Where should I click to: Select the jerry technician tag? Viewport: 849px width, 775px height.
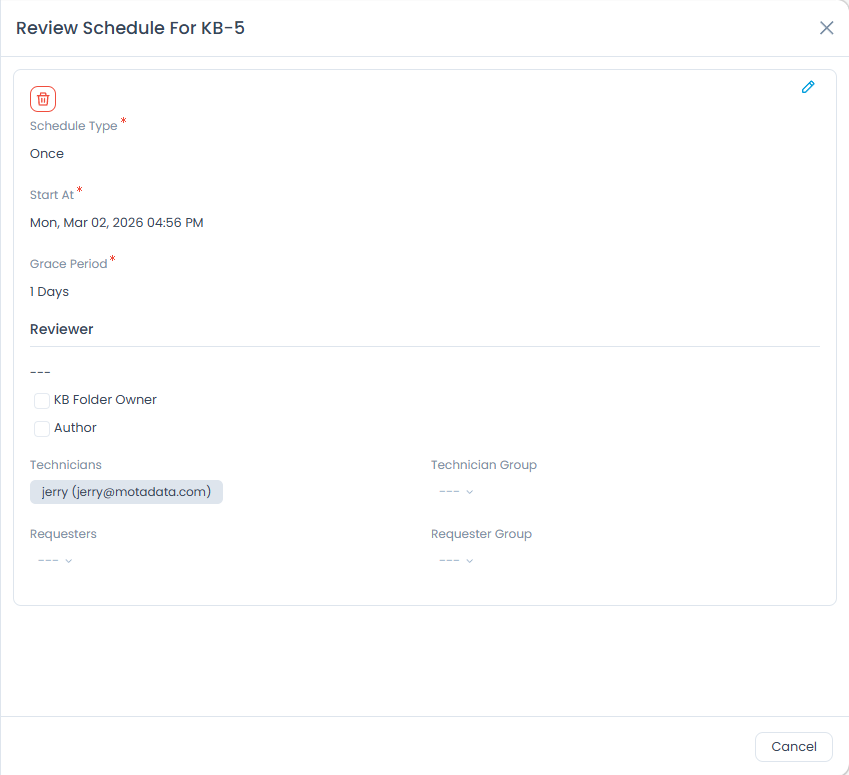click(126, 492)
